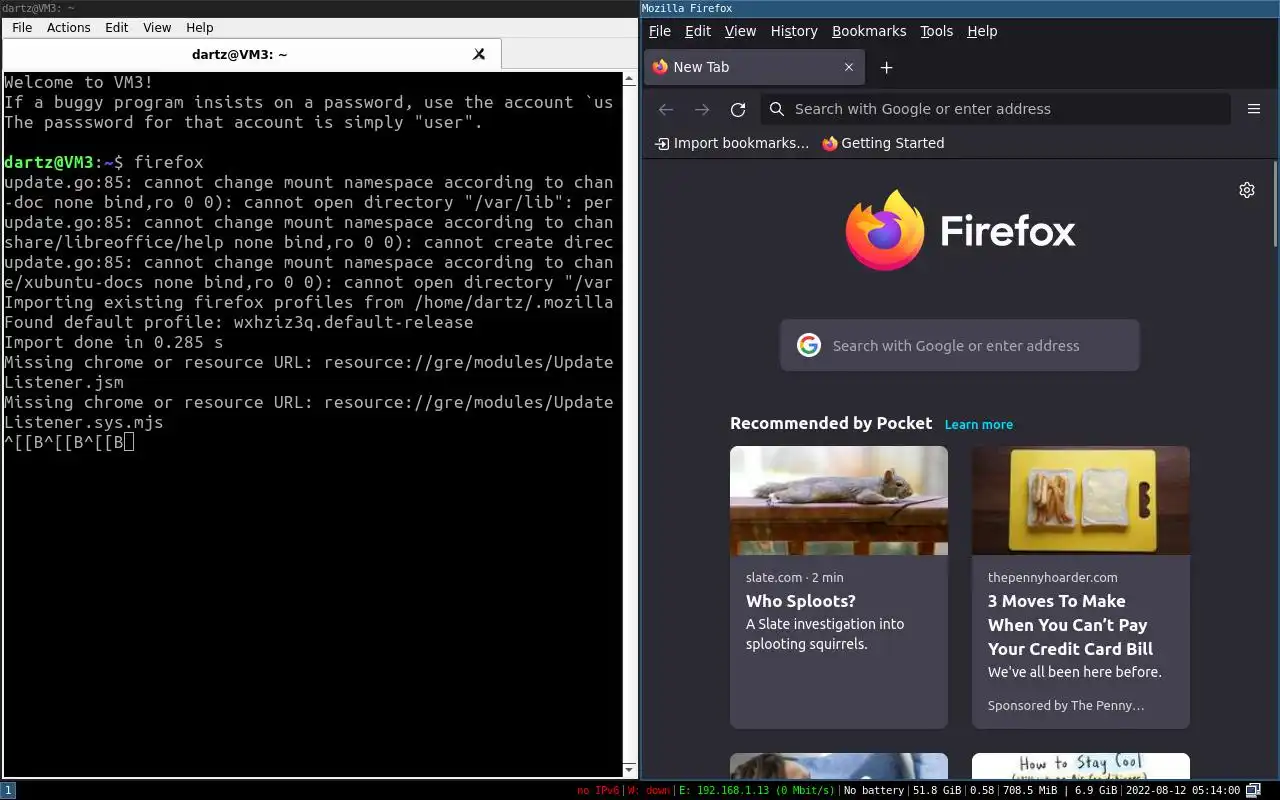Open the Firefox application hamburger menu
The height and width of the screenshot is (800, 1280).
[1254, 109]
